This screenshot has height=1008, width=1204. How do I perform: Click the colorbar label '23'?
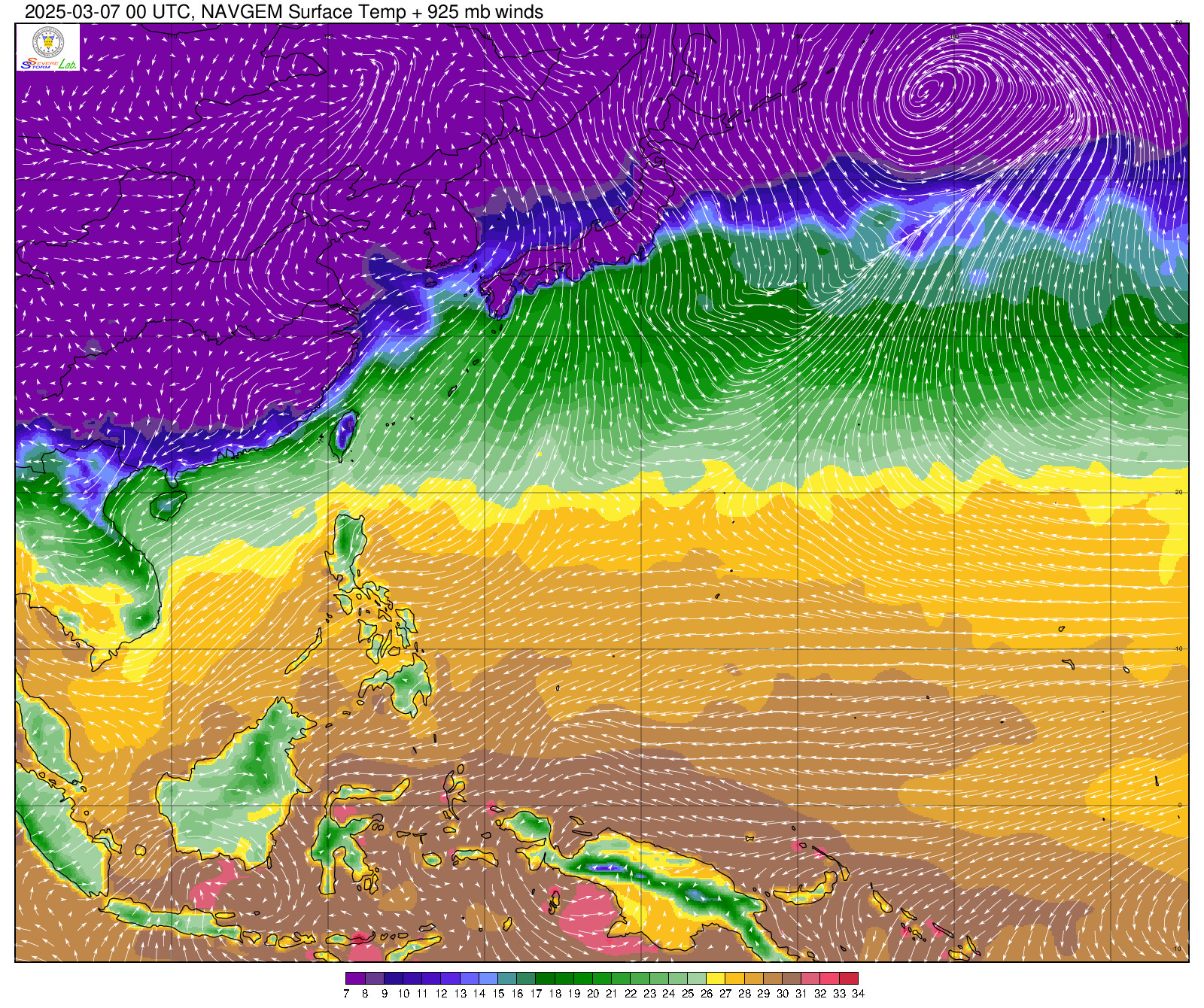649,994
